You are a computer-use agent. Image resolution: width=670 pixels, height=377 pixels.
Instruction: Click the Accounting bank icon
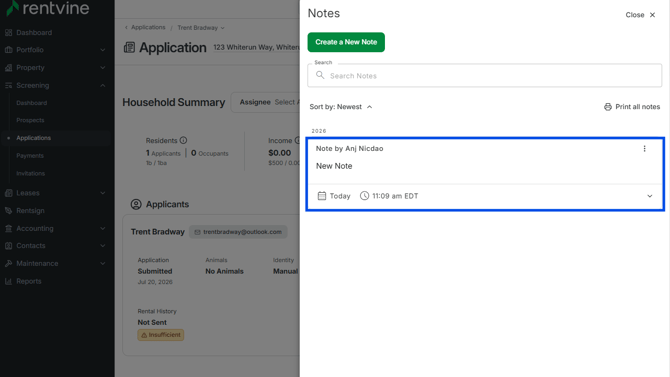[x=9, y=228]
